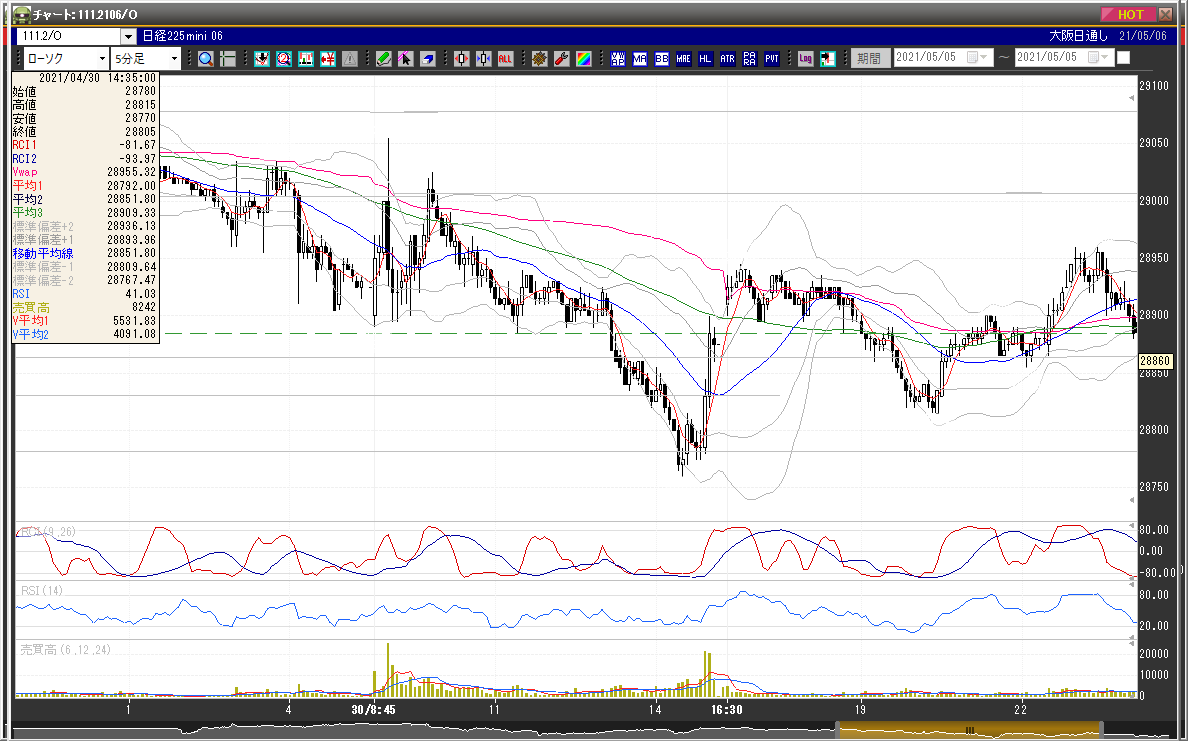Click the cyan icon with circled 2
Screen dimensions: 1188x741
point(284,58)
